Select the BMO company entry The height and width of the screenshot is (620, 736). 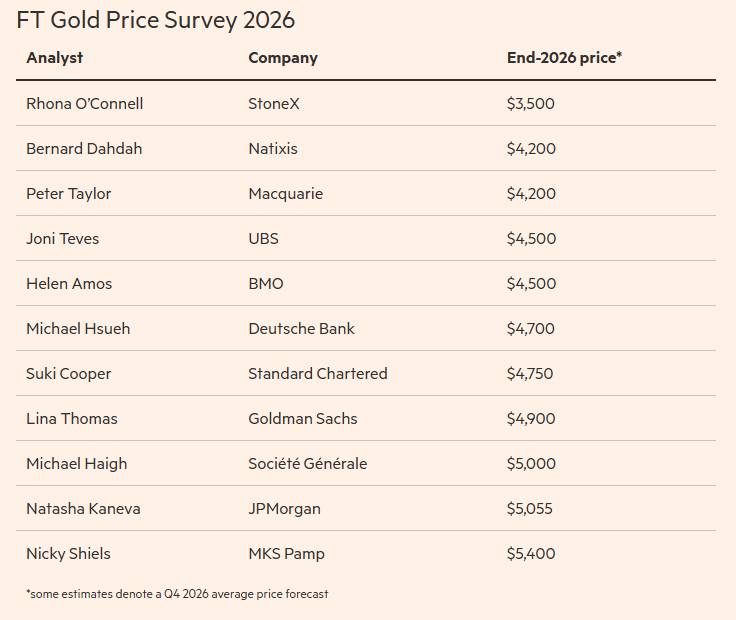[x=265, y=284]
